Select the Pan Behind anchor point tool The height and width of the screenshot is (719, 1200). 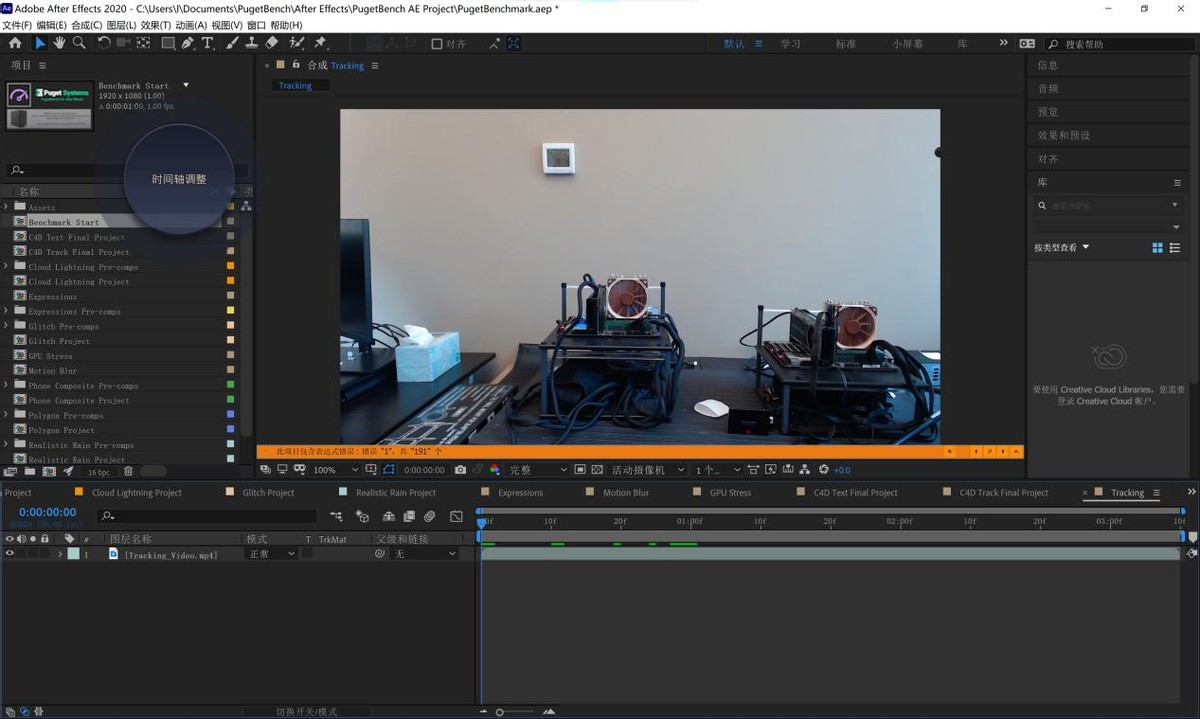[143, 43]
